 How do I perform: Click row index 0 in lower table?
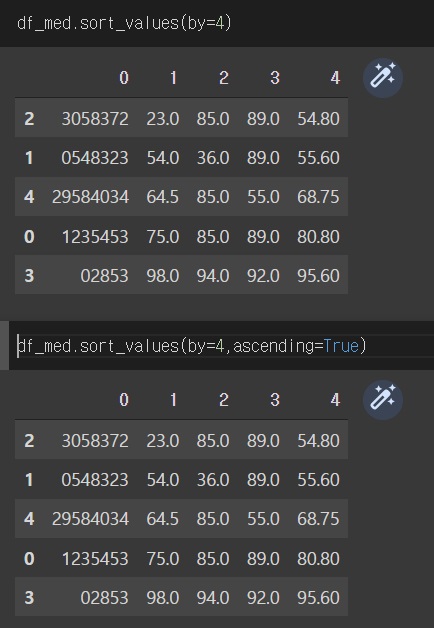(29, 558)
